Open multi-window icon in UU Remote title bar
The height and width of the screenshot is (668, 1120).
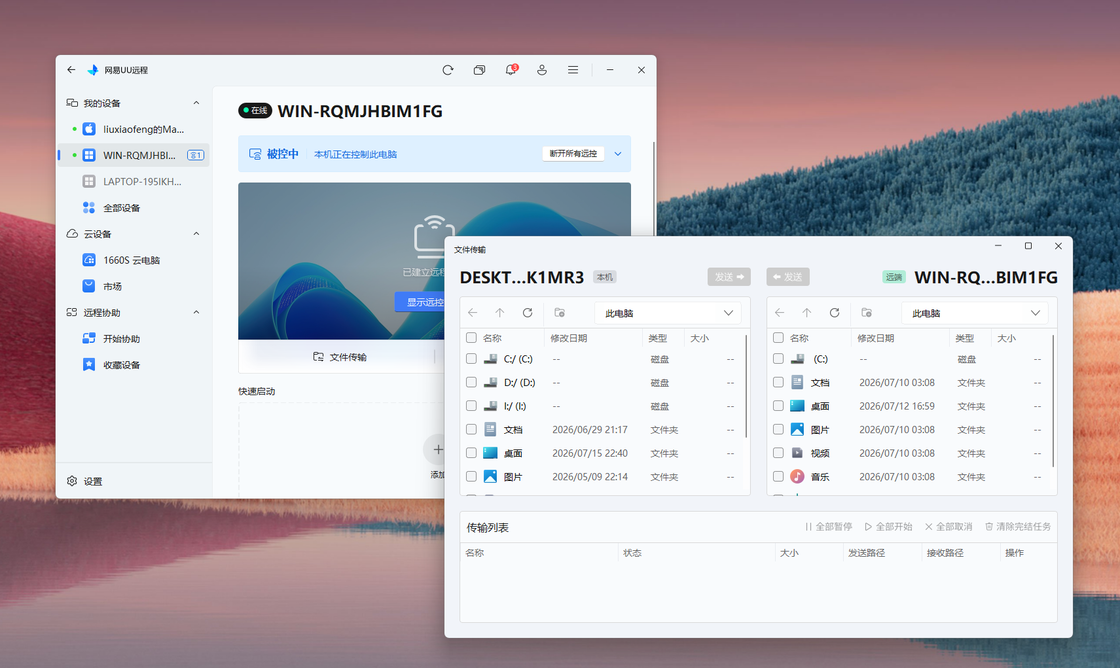tap(479, 70)
